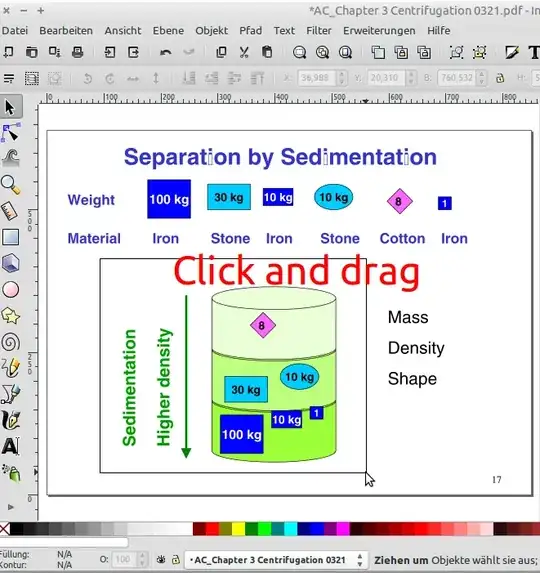Viewport: 540px width, 573px height.
Task: Choose the zoom magnifier tool
Action: click(x=11, y=185)
